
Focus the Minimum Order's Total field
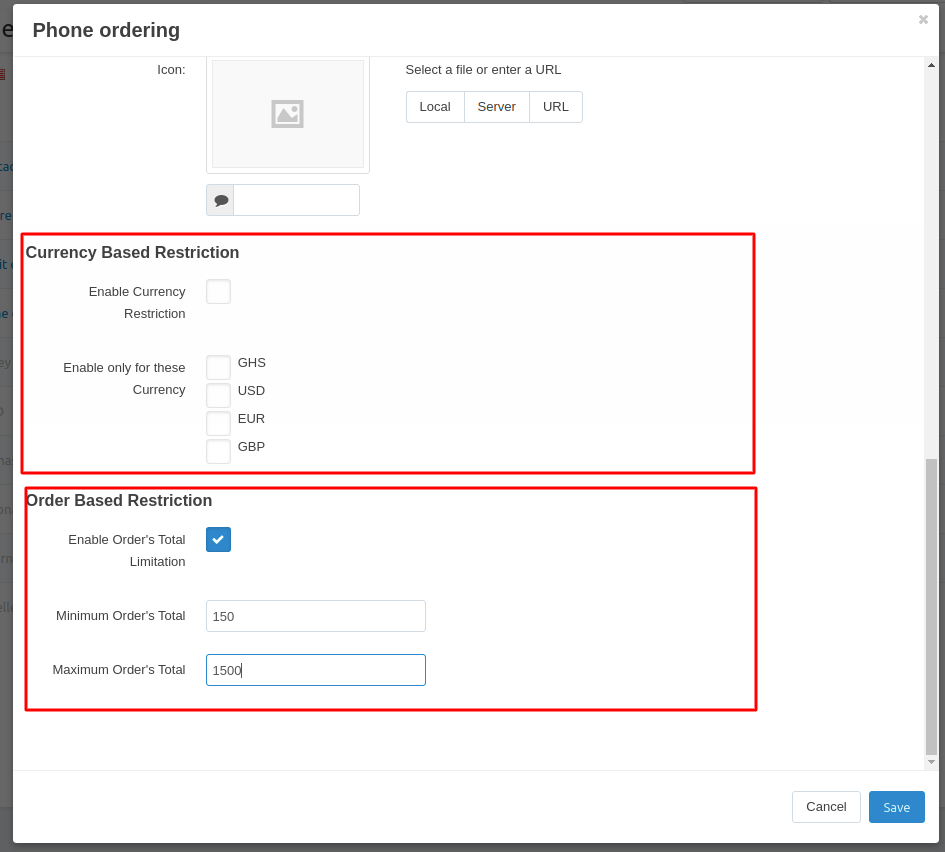click(315, 616)
